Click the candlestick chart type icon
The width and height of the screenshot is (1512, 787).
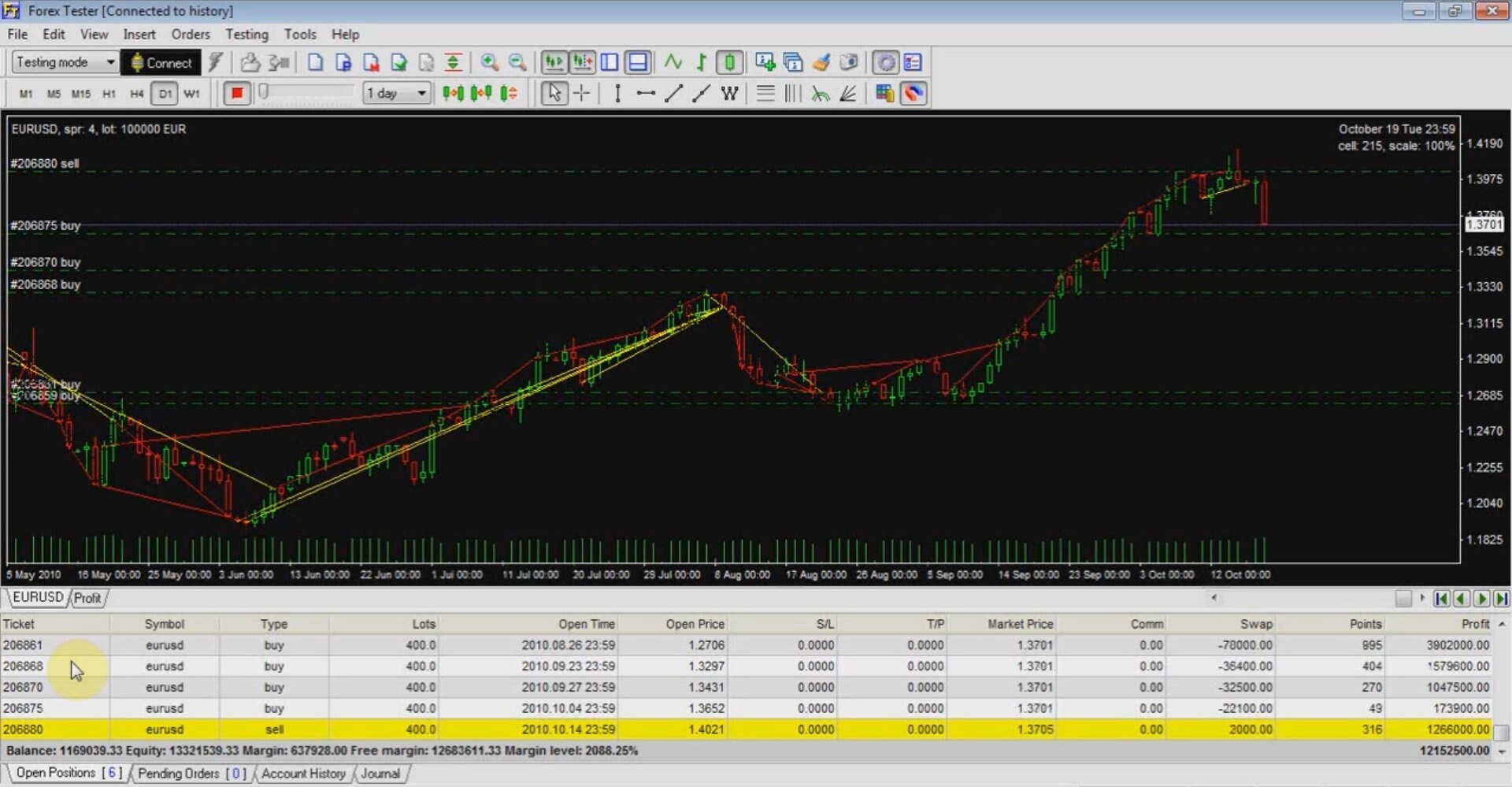[x=729, y=62]
